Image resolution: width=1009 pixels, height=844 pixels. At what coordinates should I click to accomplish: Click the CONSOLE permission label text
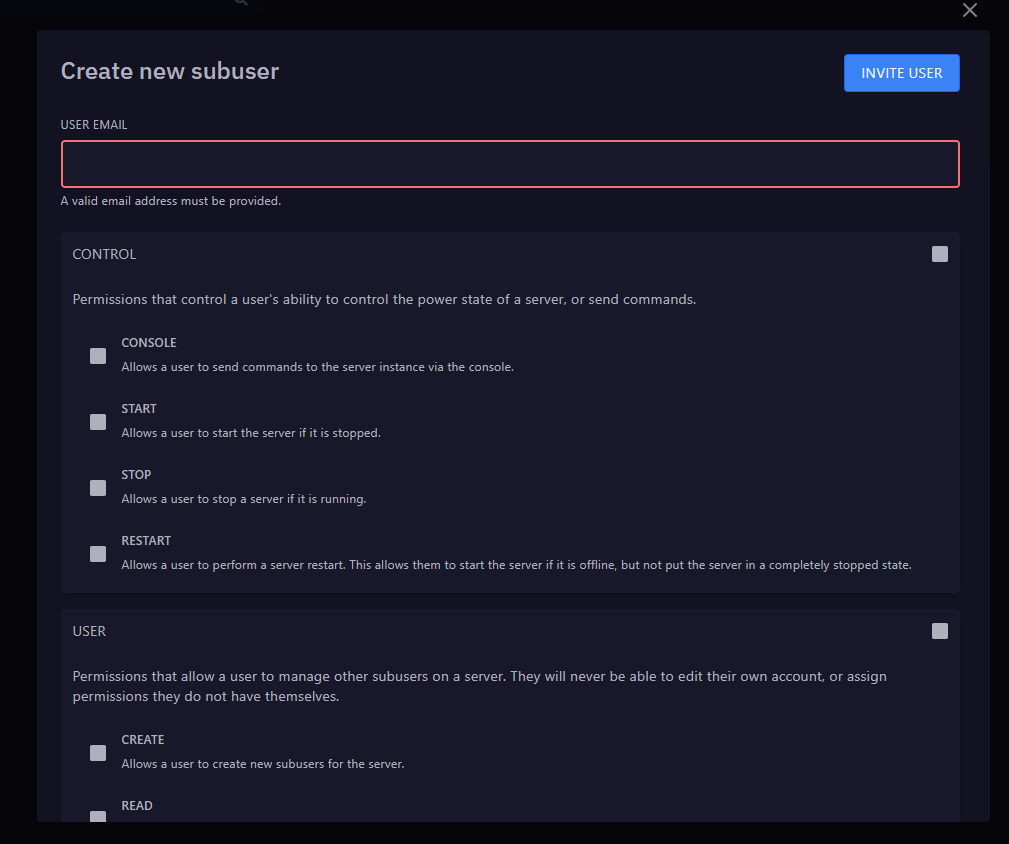click(x=148, y=342)
